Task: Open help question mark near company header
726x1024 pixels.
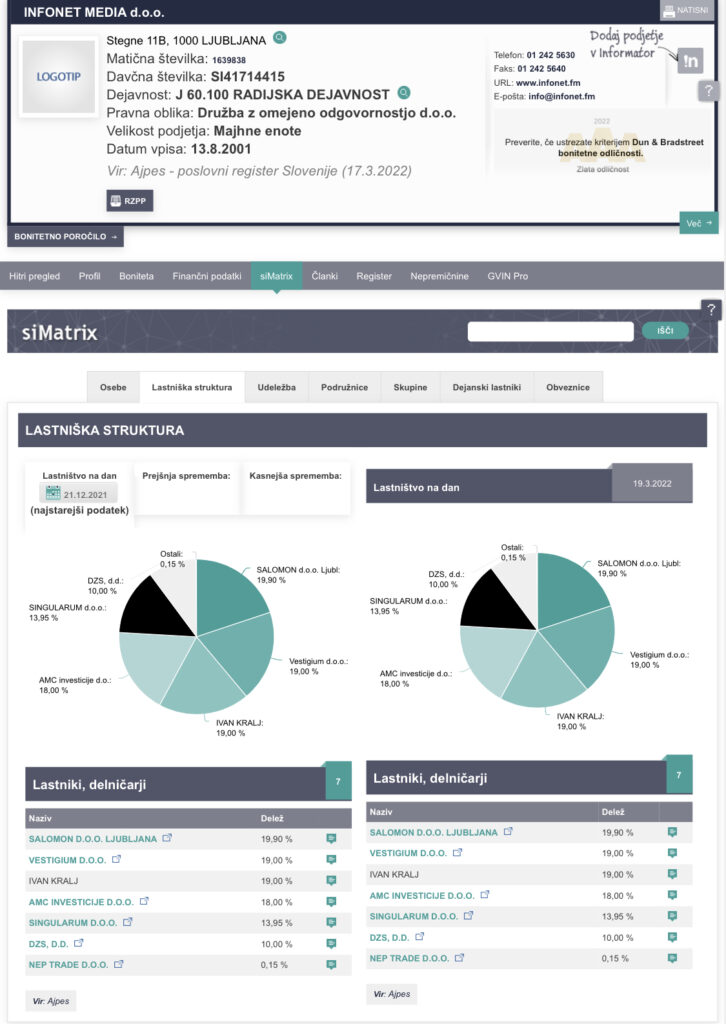Action: tap(709, 91)
